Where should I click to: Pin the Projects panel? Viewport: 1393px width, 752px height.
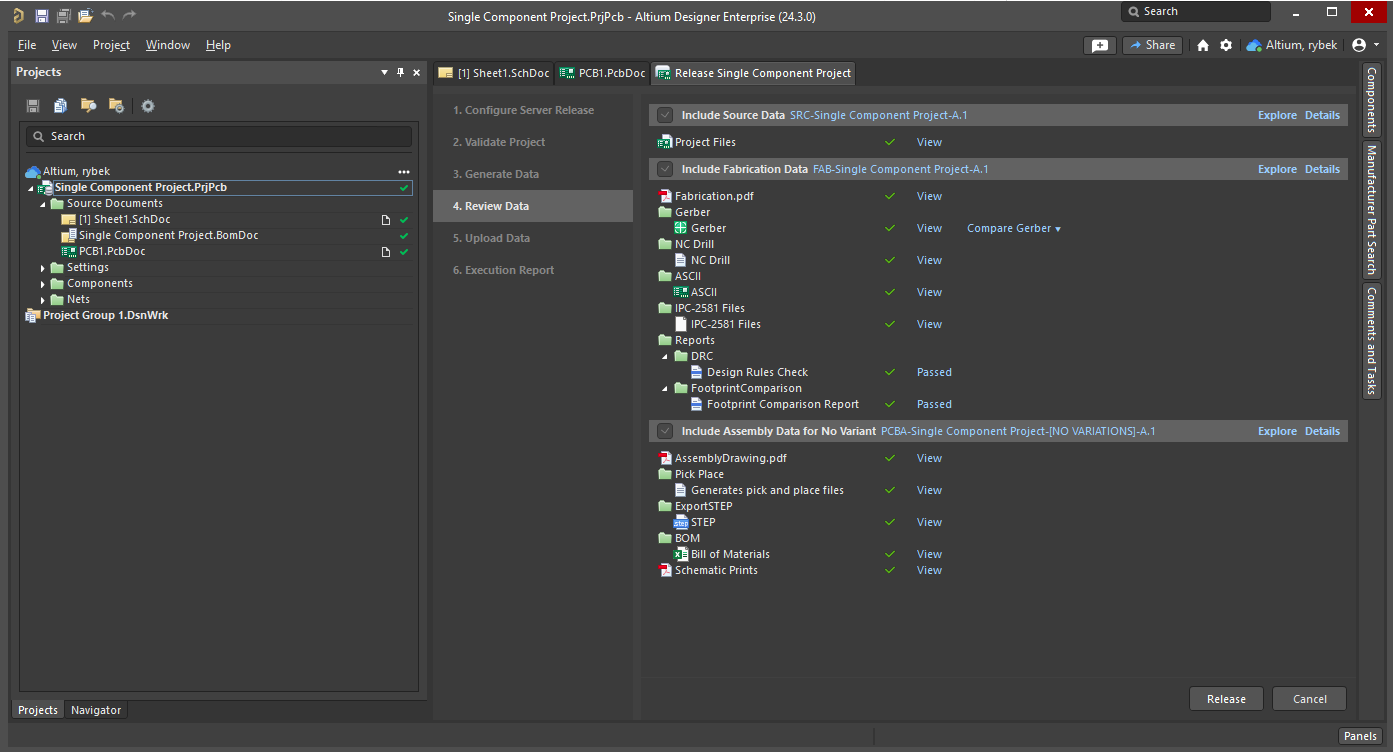coord(401,72)
